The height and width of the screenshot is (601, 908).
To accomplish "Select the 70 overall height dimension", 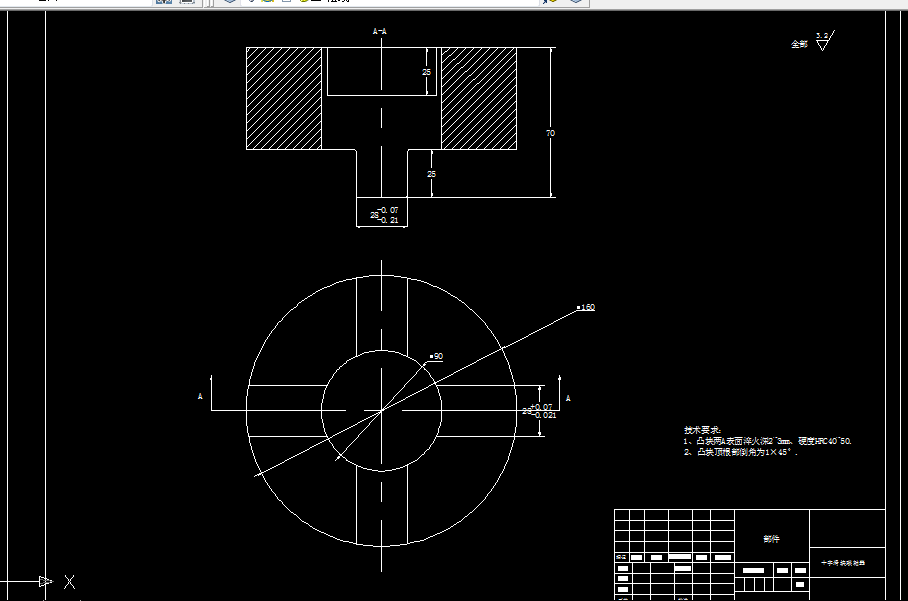I will 550,133.
